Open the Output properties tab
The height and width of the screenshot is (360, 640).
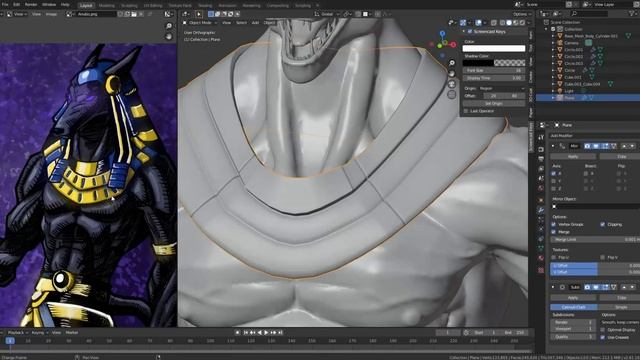point(541,159)
